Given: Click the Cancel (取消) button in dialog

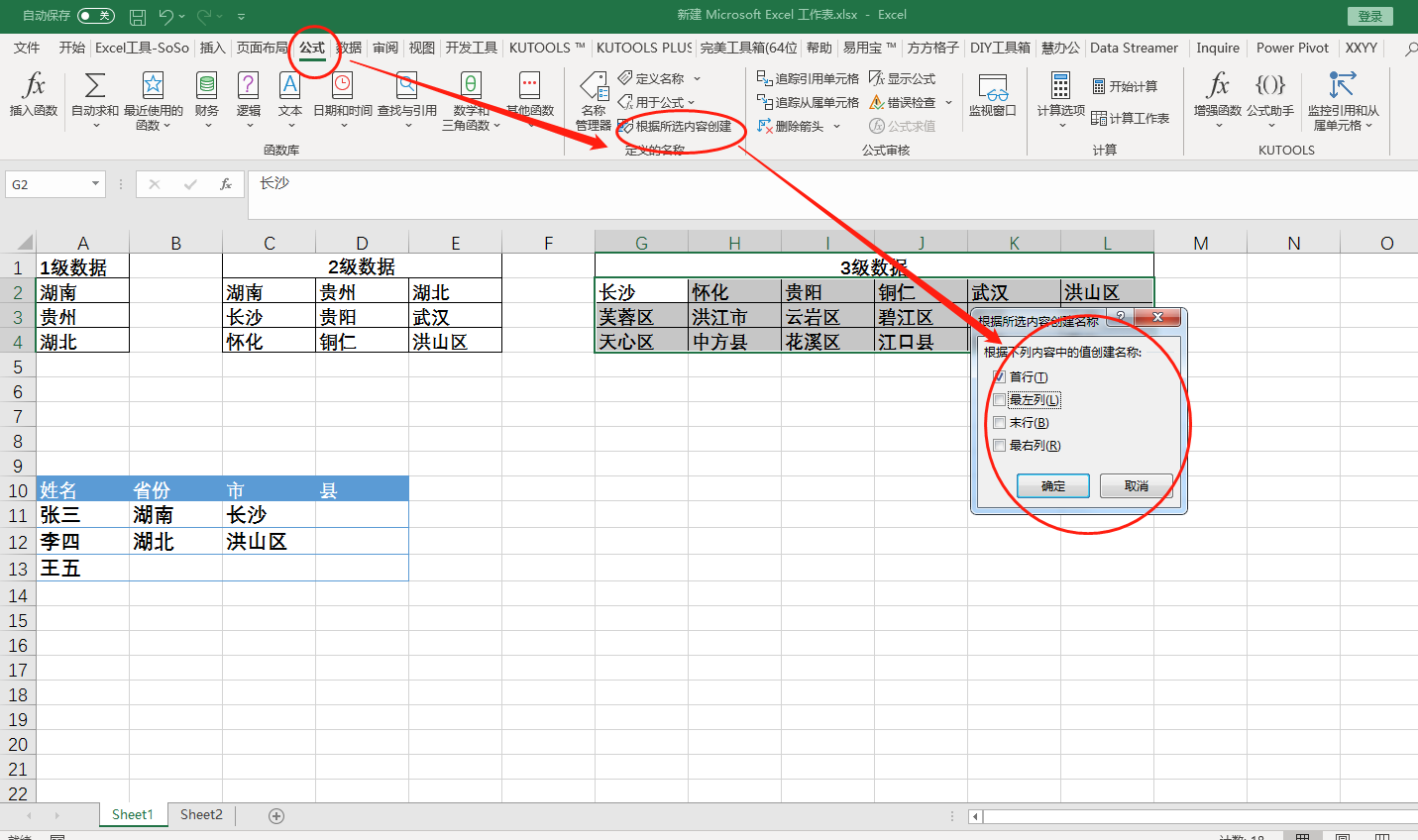Looking at the screenshot, I should coord(1137,485).
